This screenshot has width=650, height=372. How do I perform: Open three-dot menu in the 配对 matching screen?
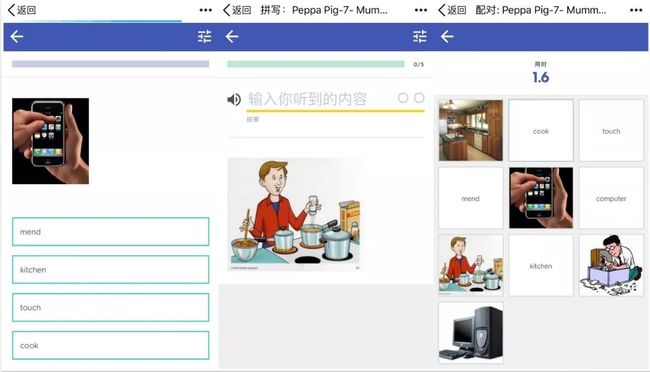(636, 10)
